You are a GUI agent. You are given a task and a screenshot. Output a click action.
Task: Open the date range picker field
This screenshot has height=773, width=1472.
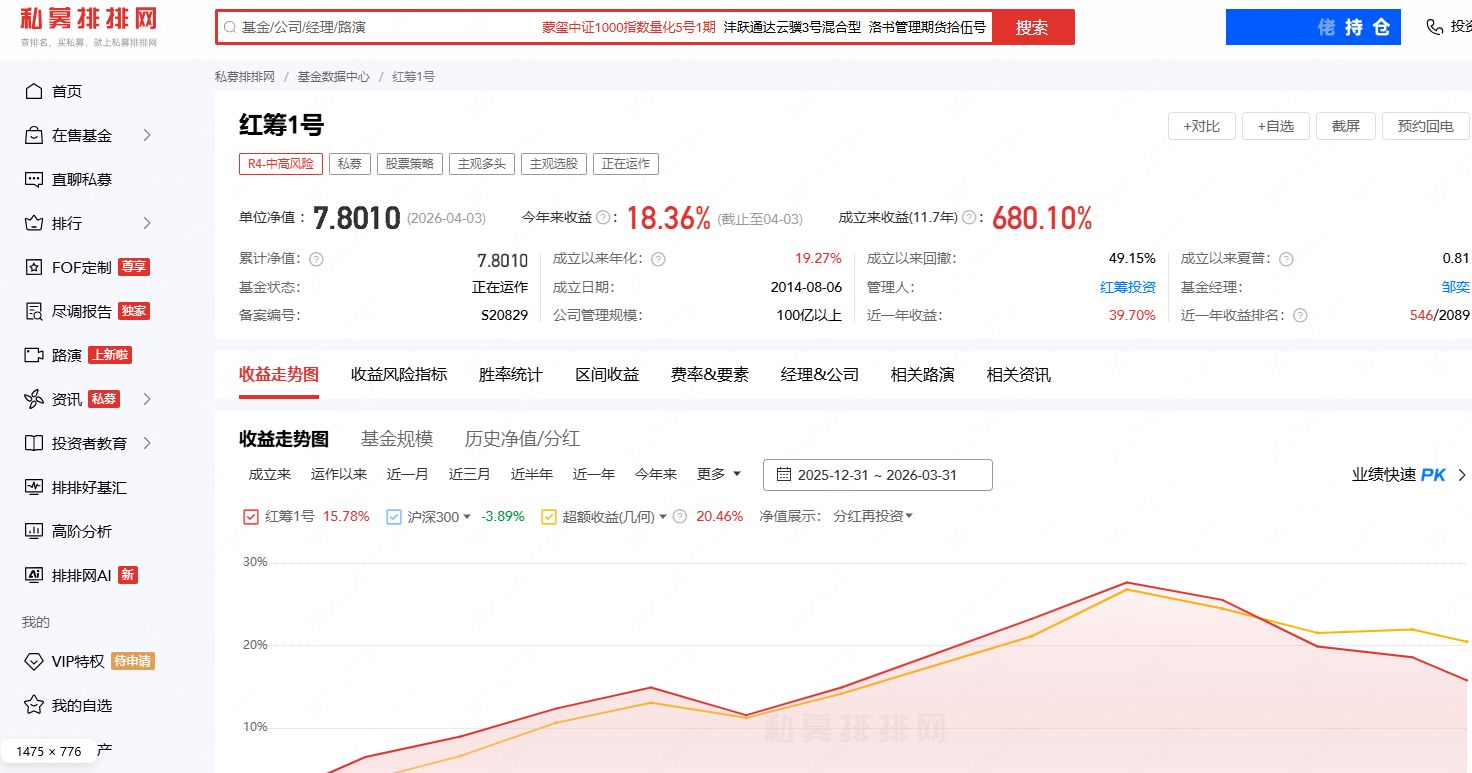click(877, 474)
